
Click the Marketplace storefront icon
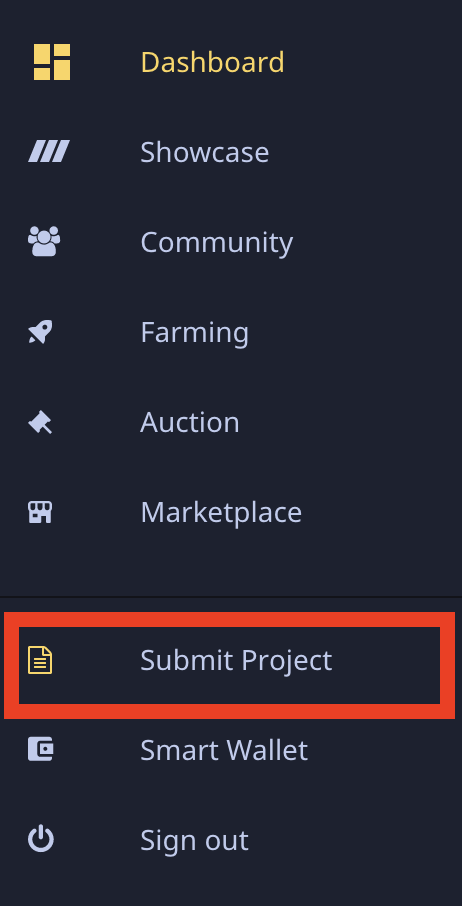[x=40, y=512]
